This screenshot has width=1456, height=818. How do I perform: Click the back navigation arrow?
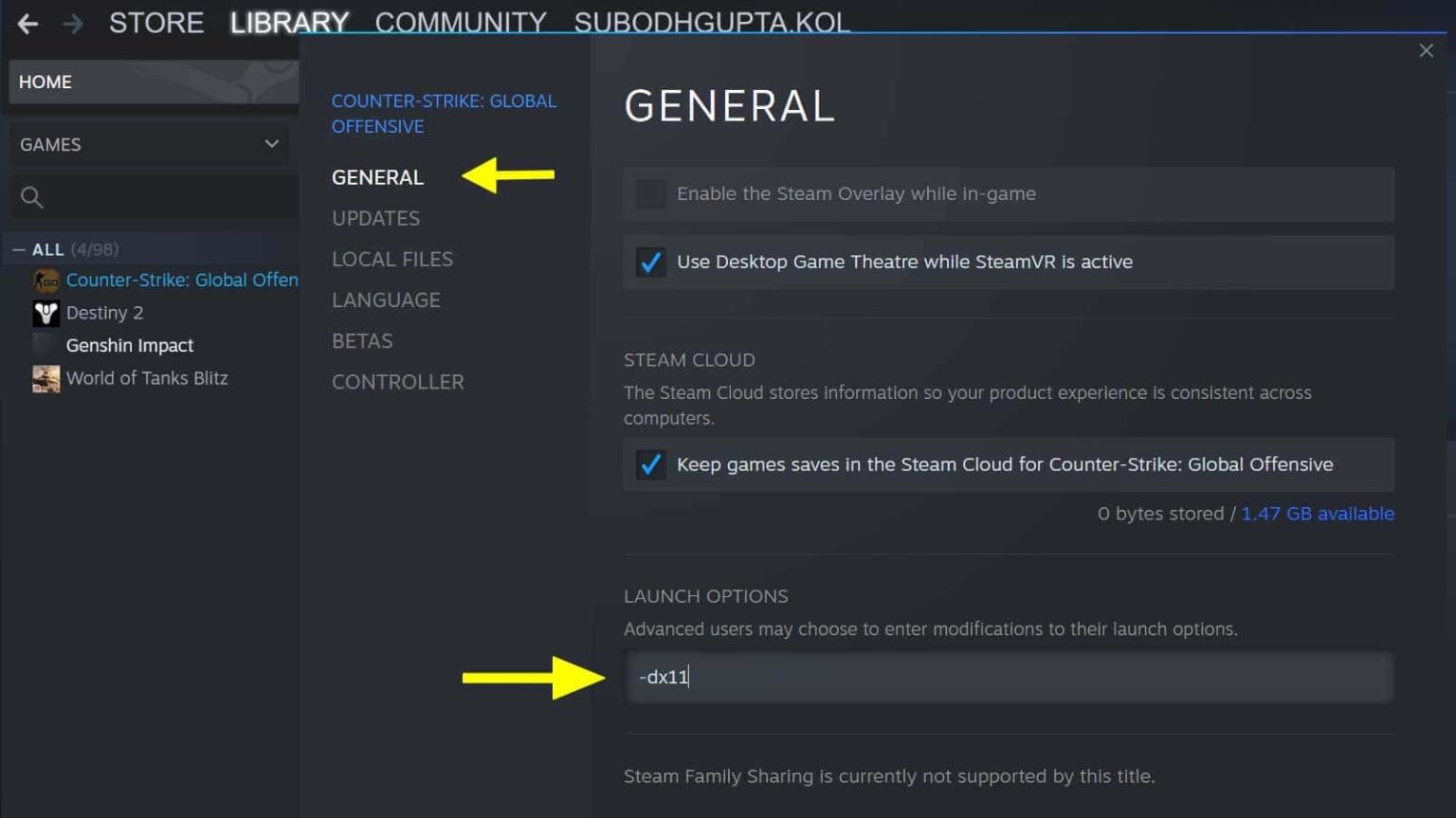(27, 23)
